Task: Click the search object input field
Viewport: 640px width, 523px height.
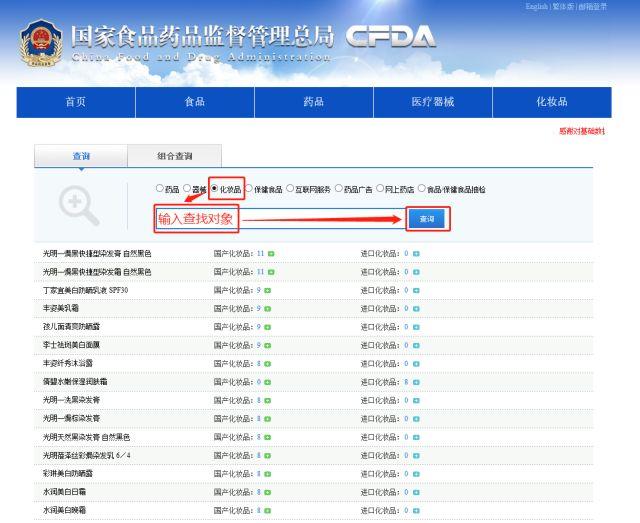Action: coord(281,219)
